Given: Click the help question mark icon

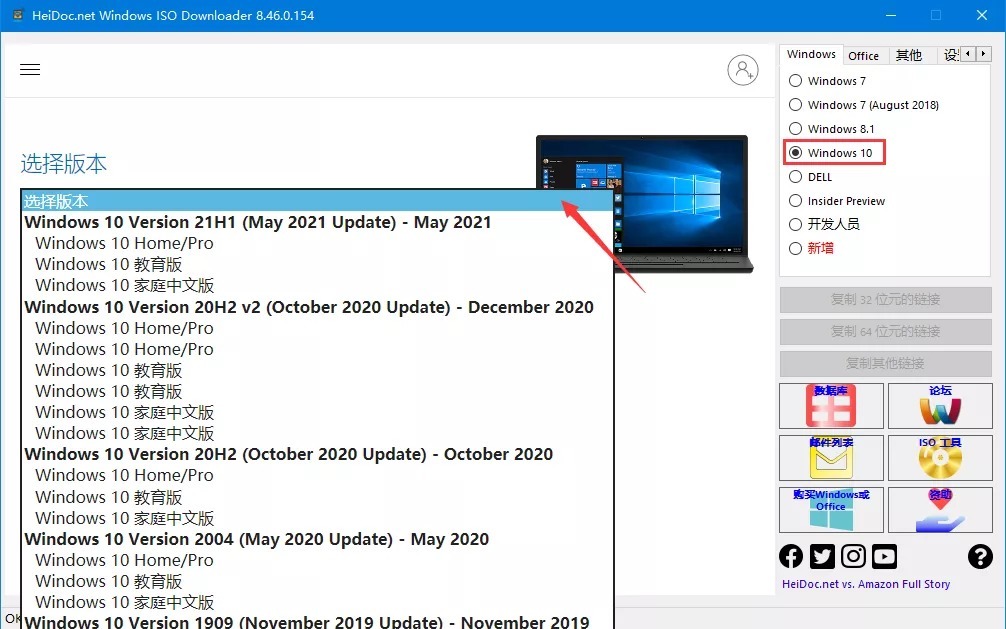Looking at the screenshot, I should pos(980,557).
